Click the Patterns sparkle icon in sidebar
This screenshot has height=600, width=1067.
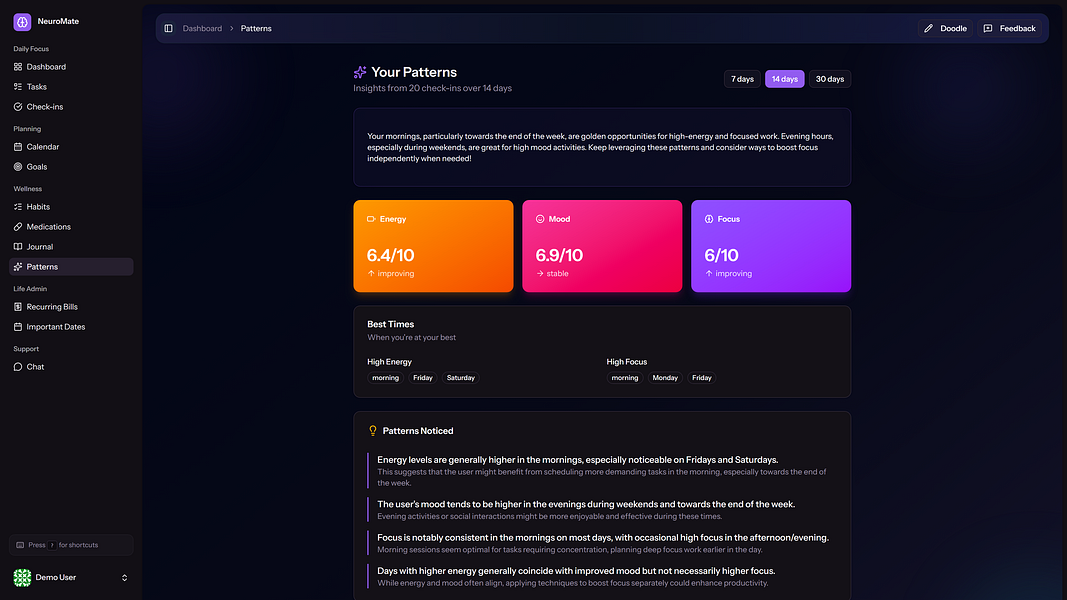[x=18, y=267]
